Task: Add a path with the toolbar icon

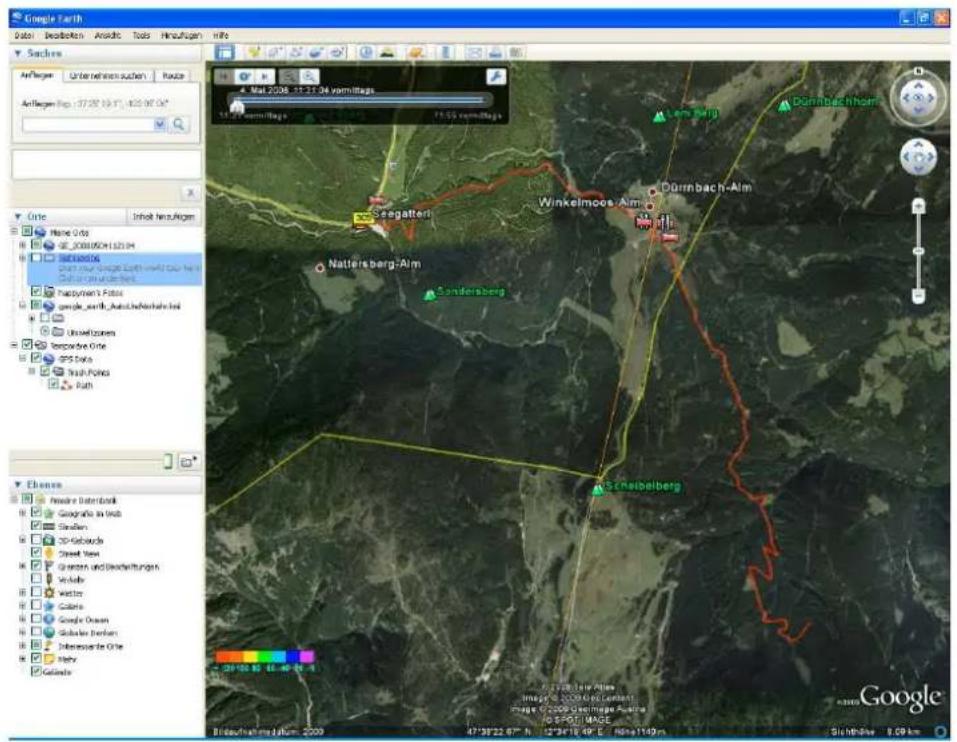Action: pos(296,52)
